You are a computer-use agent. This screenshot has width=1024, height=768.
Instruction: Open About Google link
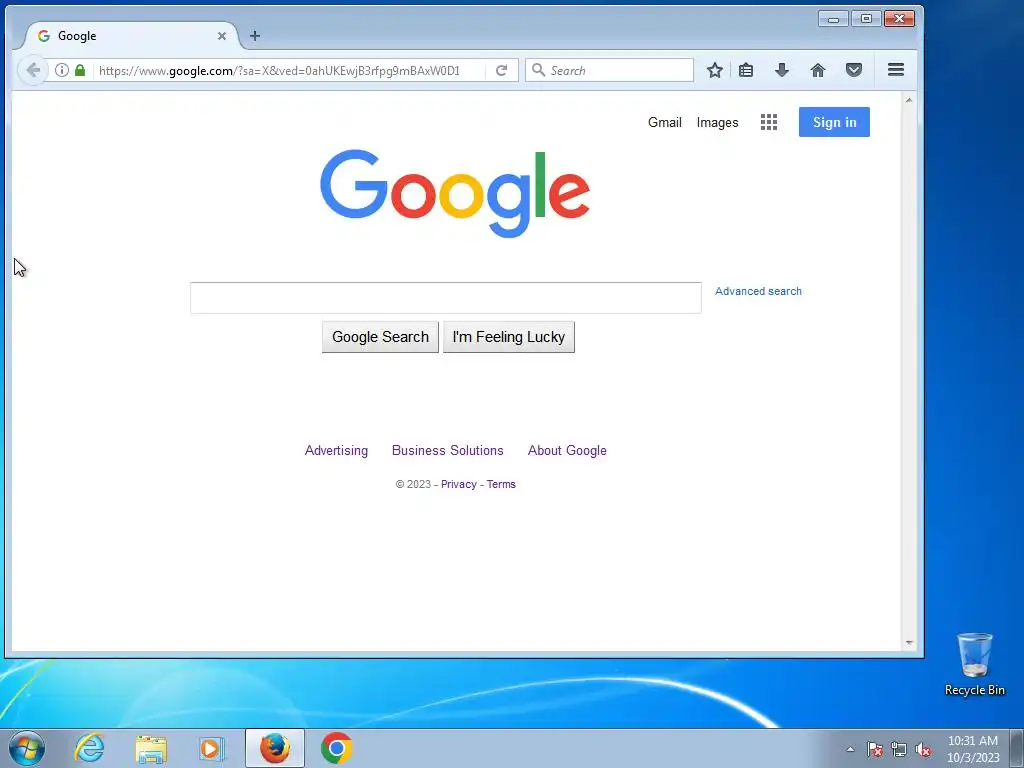tap(567, 451)
